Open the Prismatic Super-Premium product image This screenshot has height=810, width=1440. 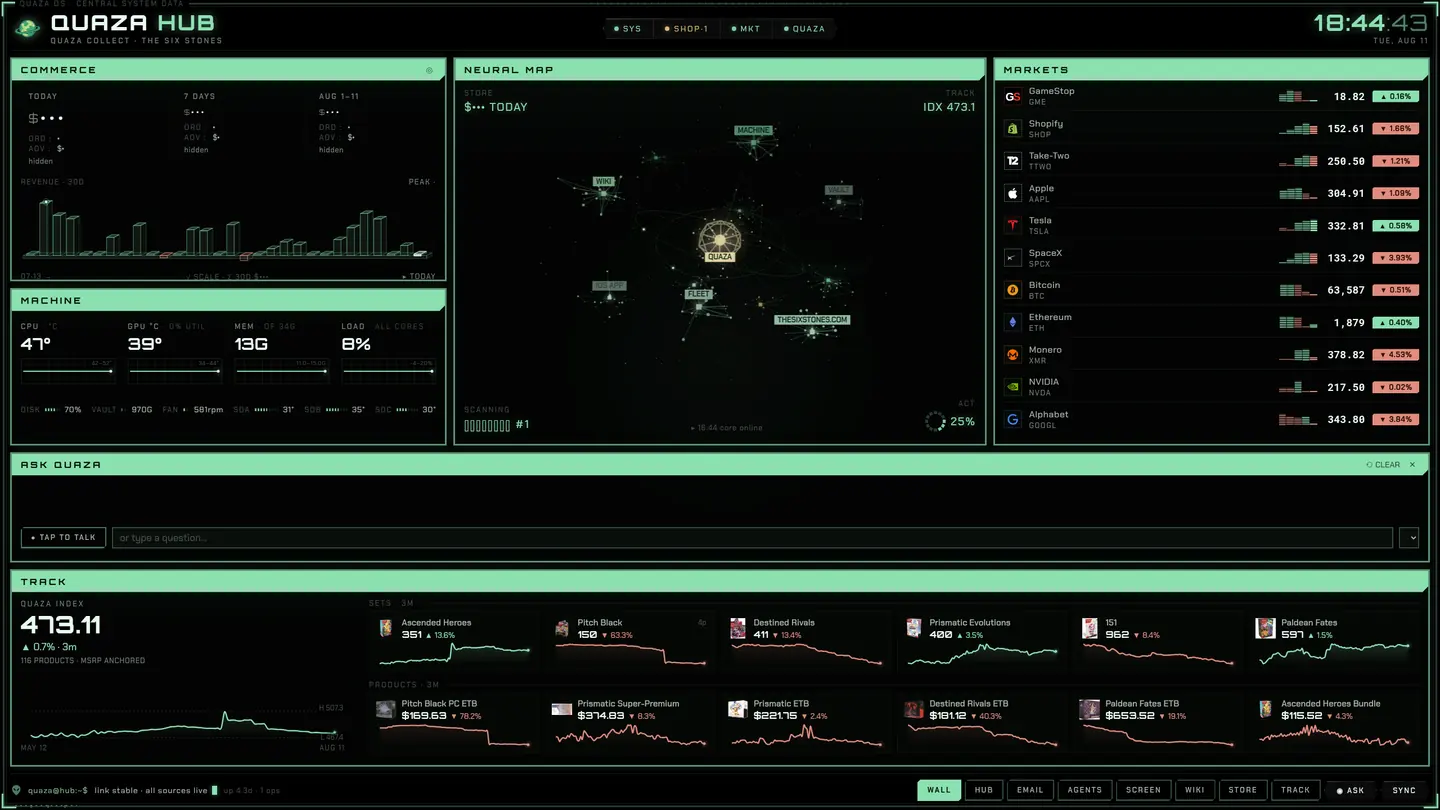(x=561, y=709)
